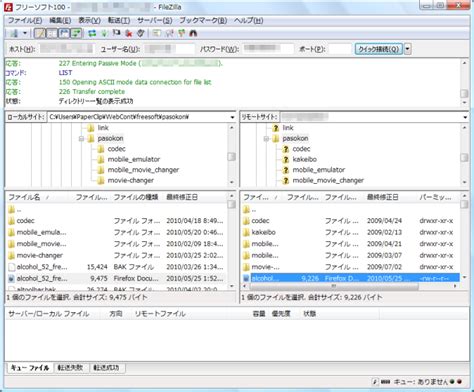Click the message log vertical scrollbar thumb

464,94
